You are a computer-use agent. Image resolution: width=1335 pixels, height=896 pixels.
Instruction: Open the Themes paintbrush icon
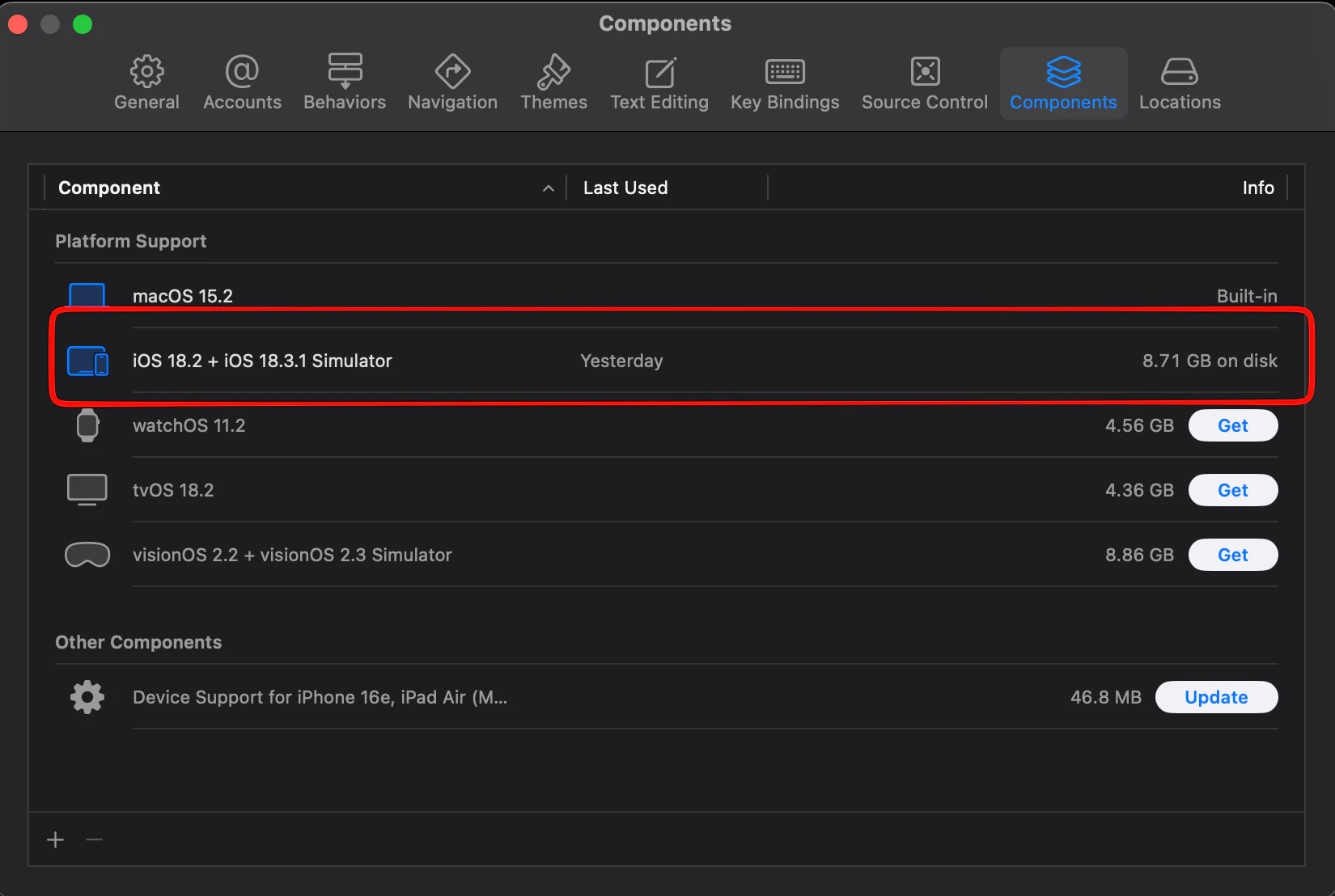point(553,72)
